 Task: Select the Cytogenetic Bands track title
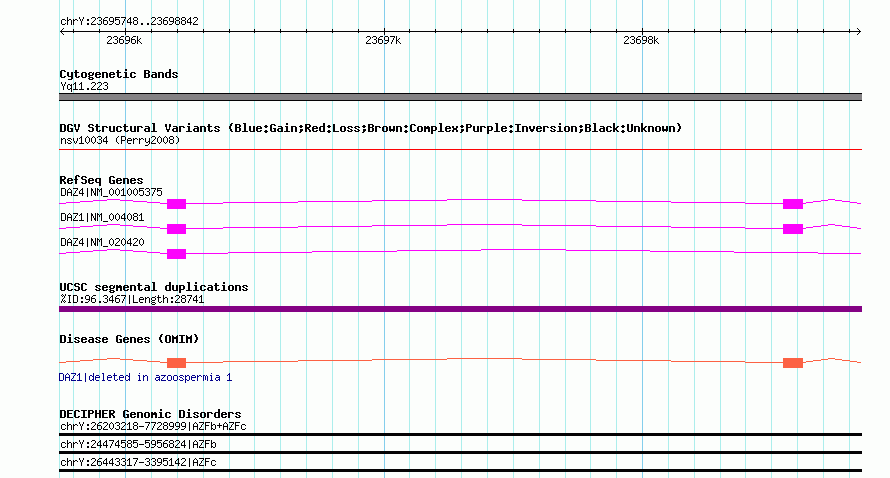pos(119,74)
